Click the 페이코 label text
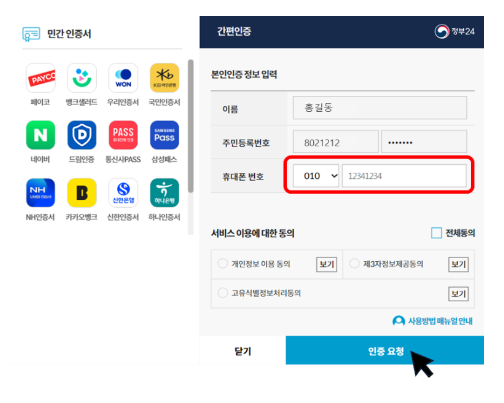Viewport: 504px width, 403px height. click(40, 102)
